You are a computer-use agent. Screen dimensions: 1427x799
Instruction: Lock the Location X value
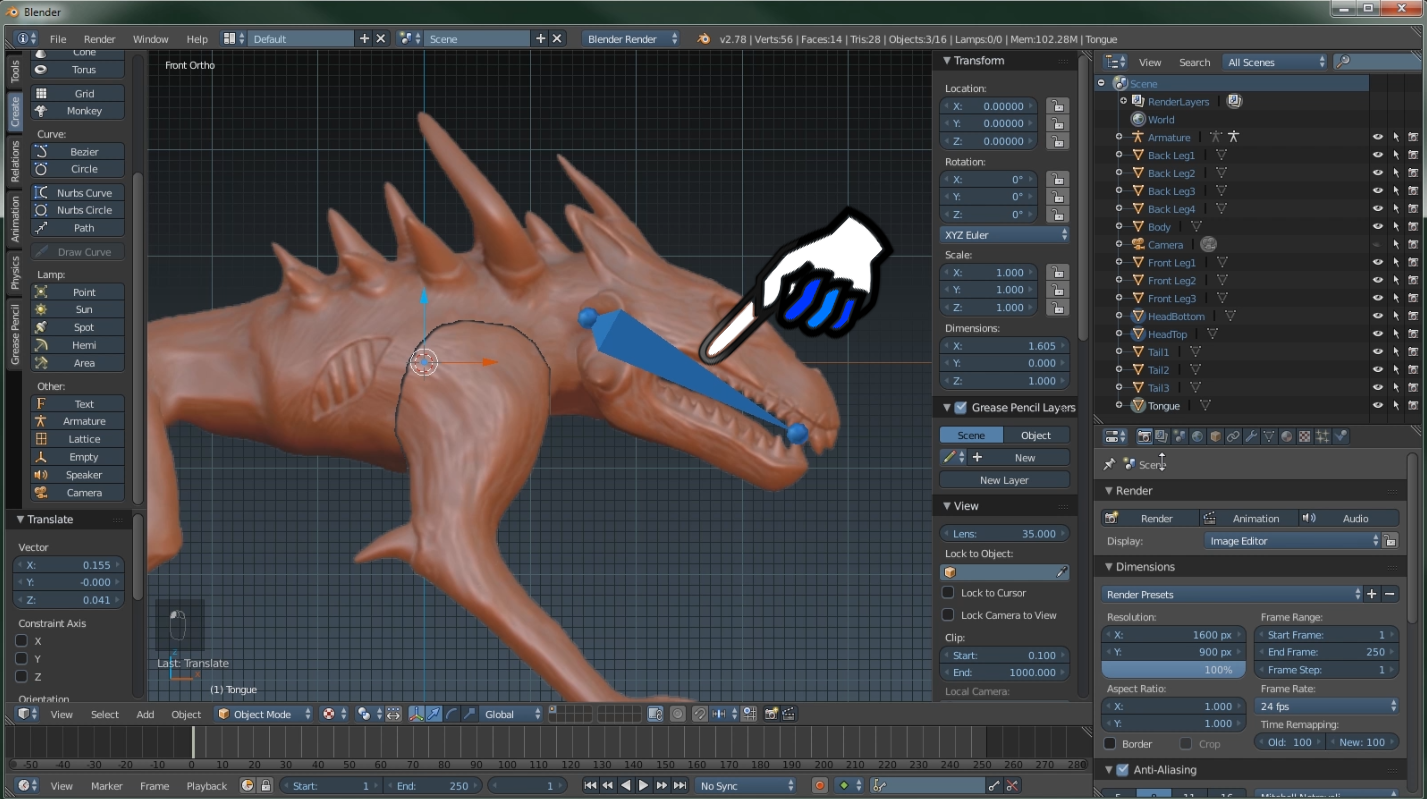point(1057,106)
